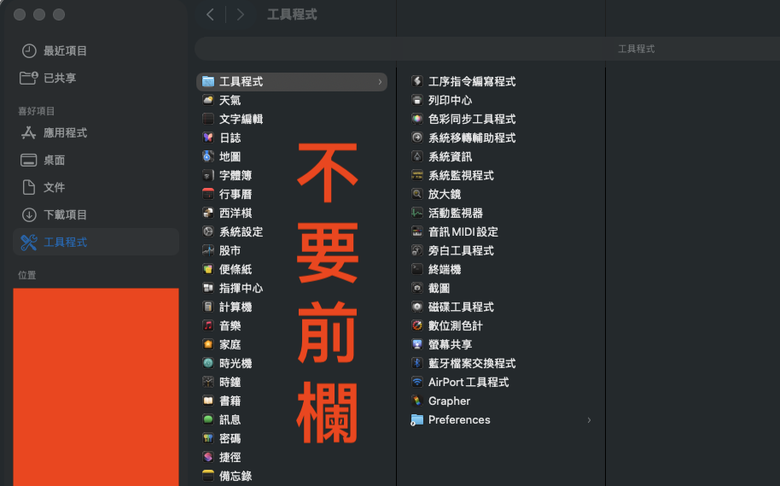The image size is (780, 486).
Task: Select 音訊 MIDI 設定 icon
Action: click(417, 232)
